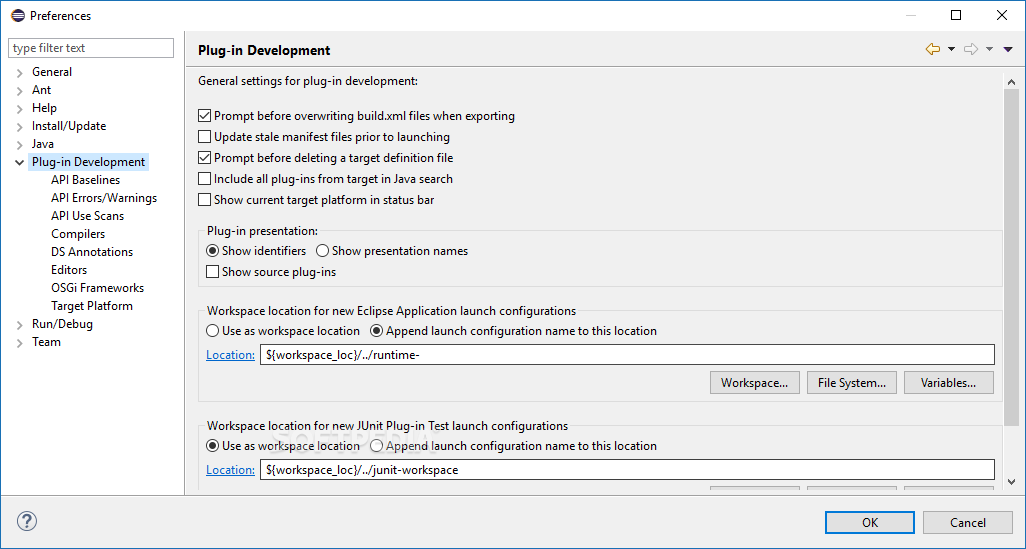Viewport: 1026px width, 549px height.
Task: Check Show current target platform in status bar
Action: coord(205,200)
